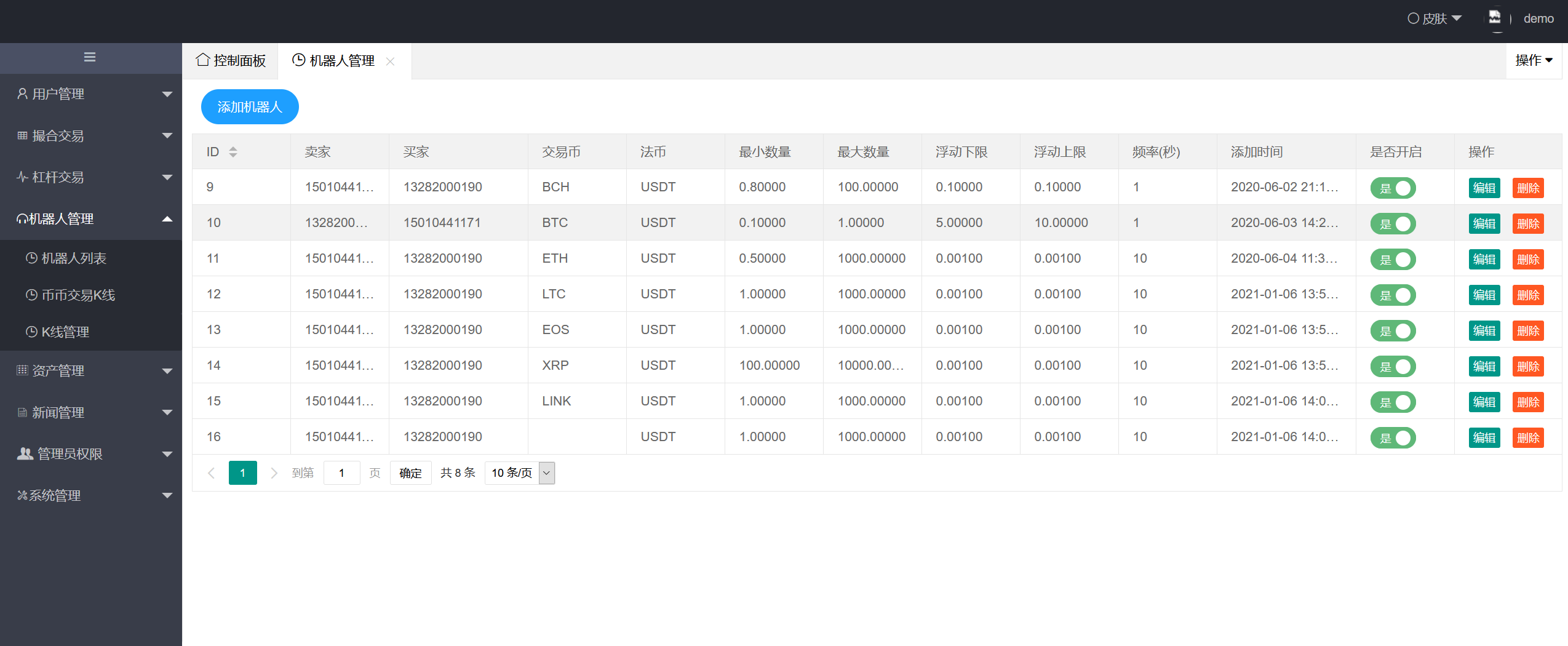Delete the LTC robot row

point(1528,295)
